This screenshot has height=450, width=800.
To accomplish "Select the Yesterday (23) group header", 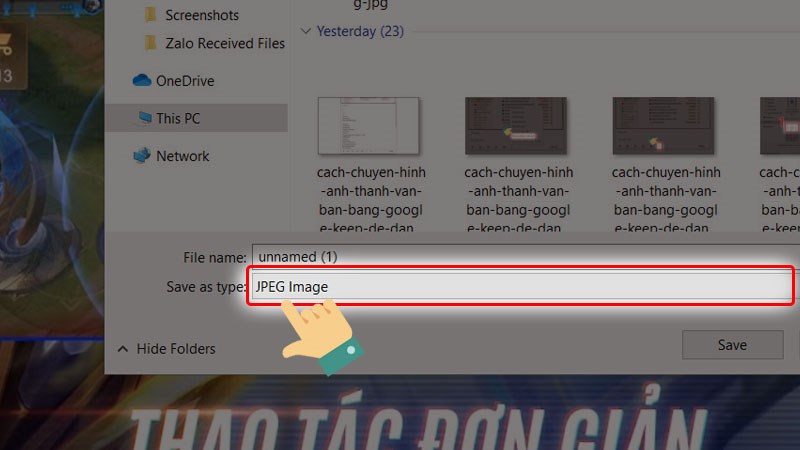I will tap(360, 31).
